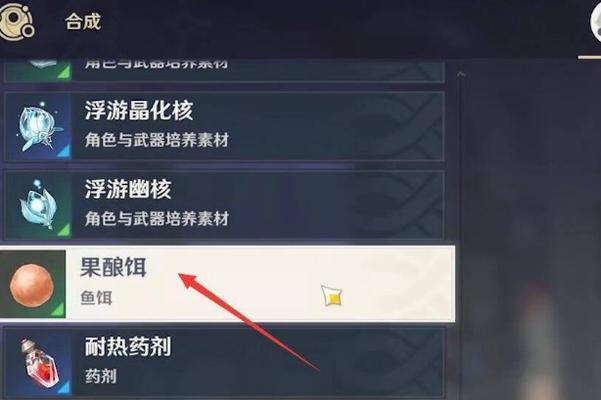This screenshot has height=400, width=601.
Task: Click the red 耐热药剂 potion bottle icon
Action: coord(39,364)
